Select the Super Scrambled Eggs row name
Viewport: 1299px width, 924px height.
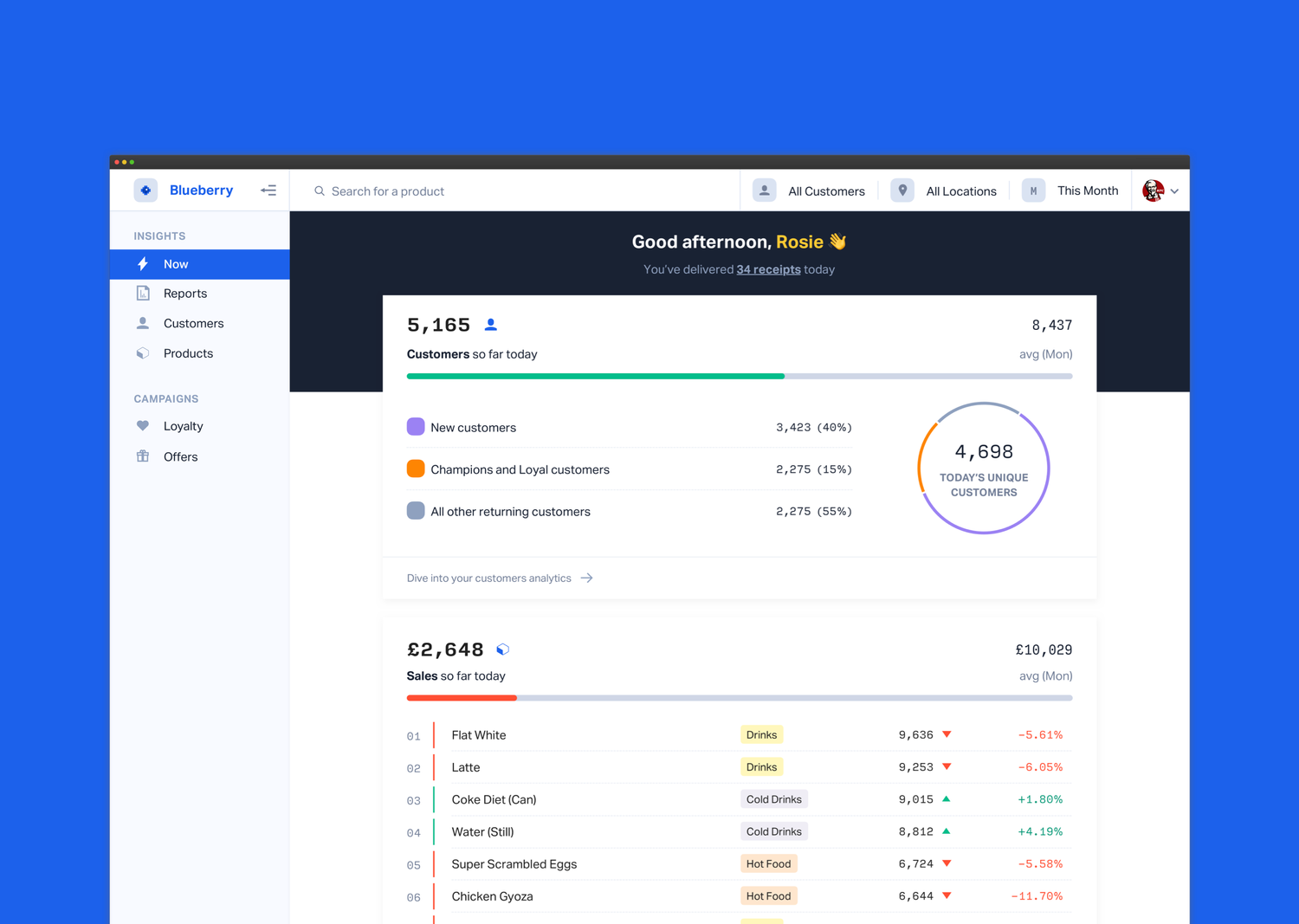click(514, 864)
